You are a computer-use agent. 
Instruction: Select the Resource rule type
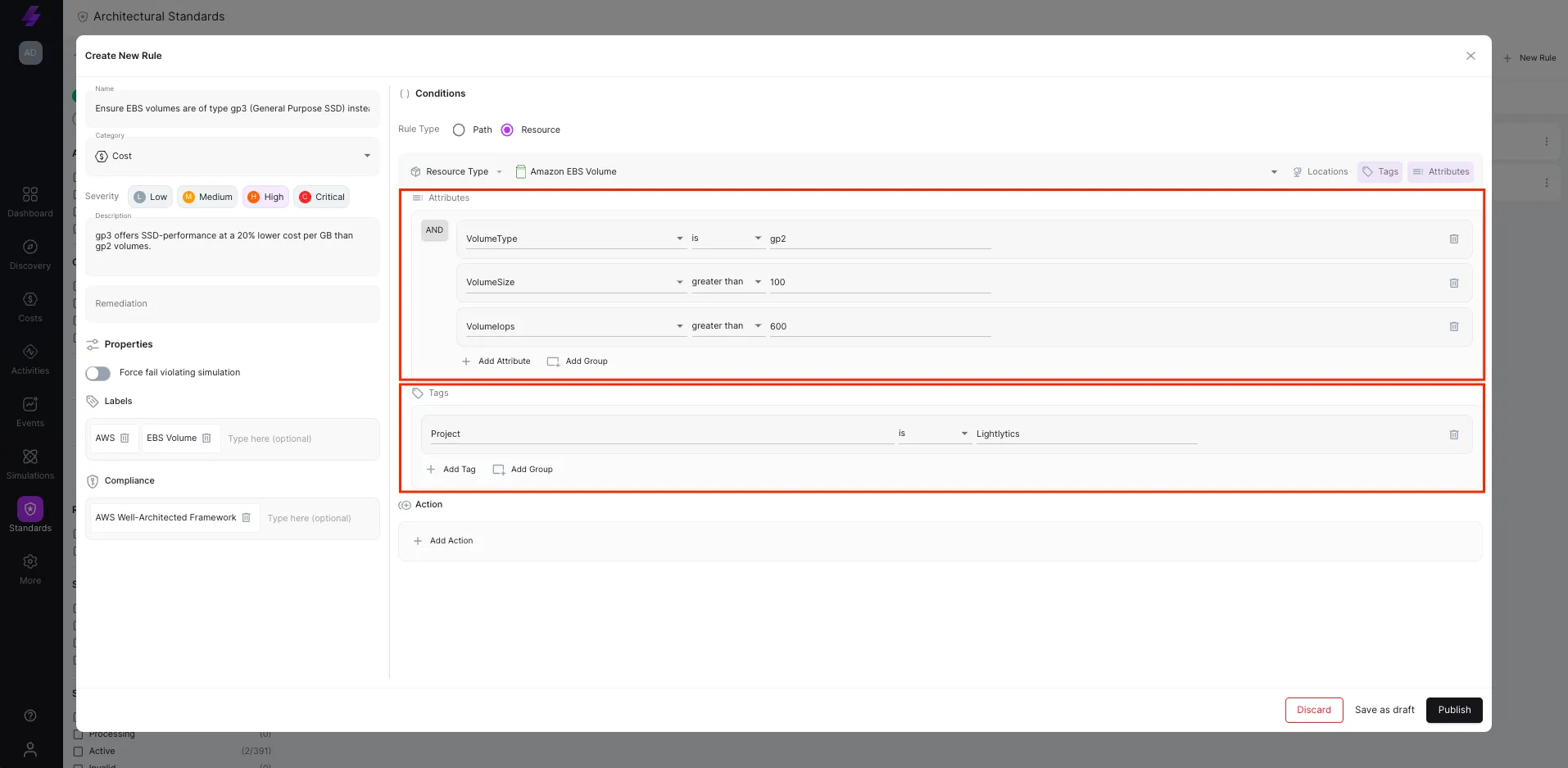[507, 130]
